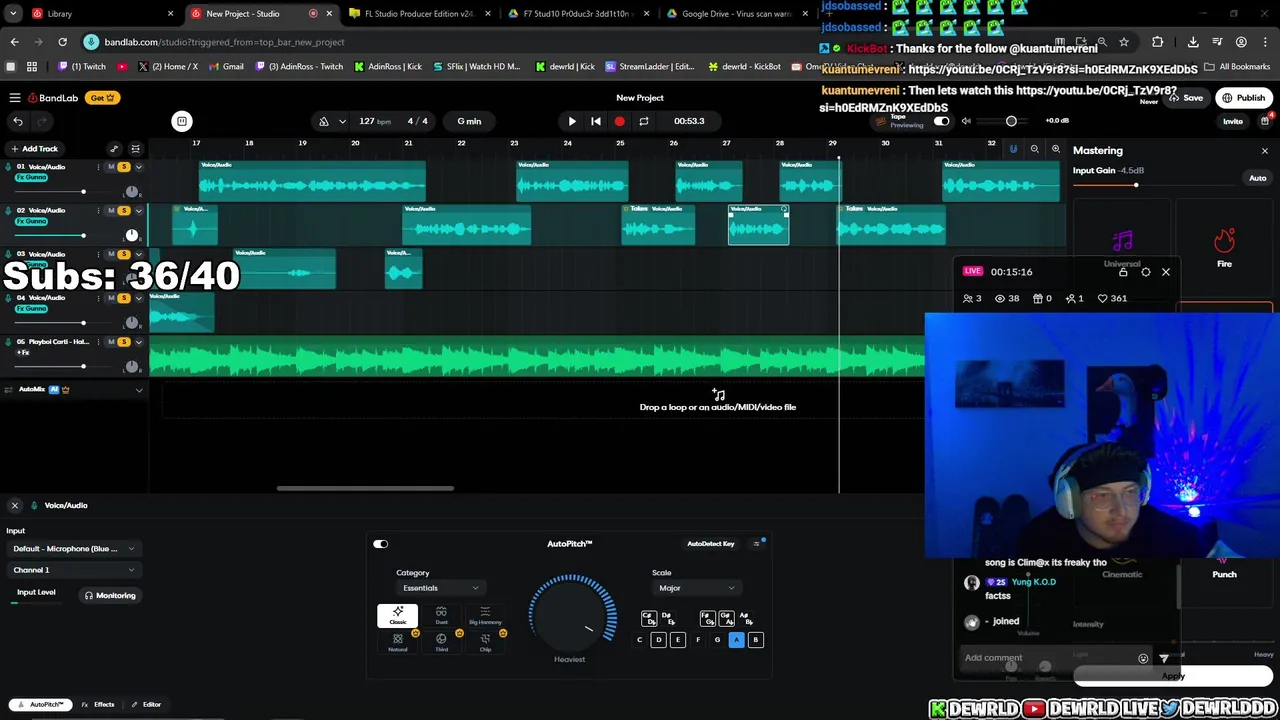Choose the Fire mastering preset
The height and width of the screenshot is (720, 1280).
tap(1224, 247)
